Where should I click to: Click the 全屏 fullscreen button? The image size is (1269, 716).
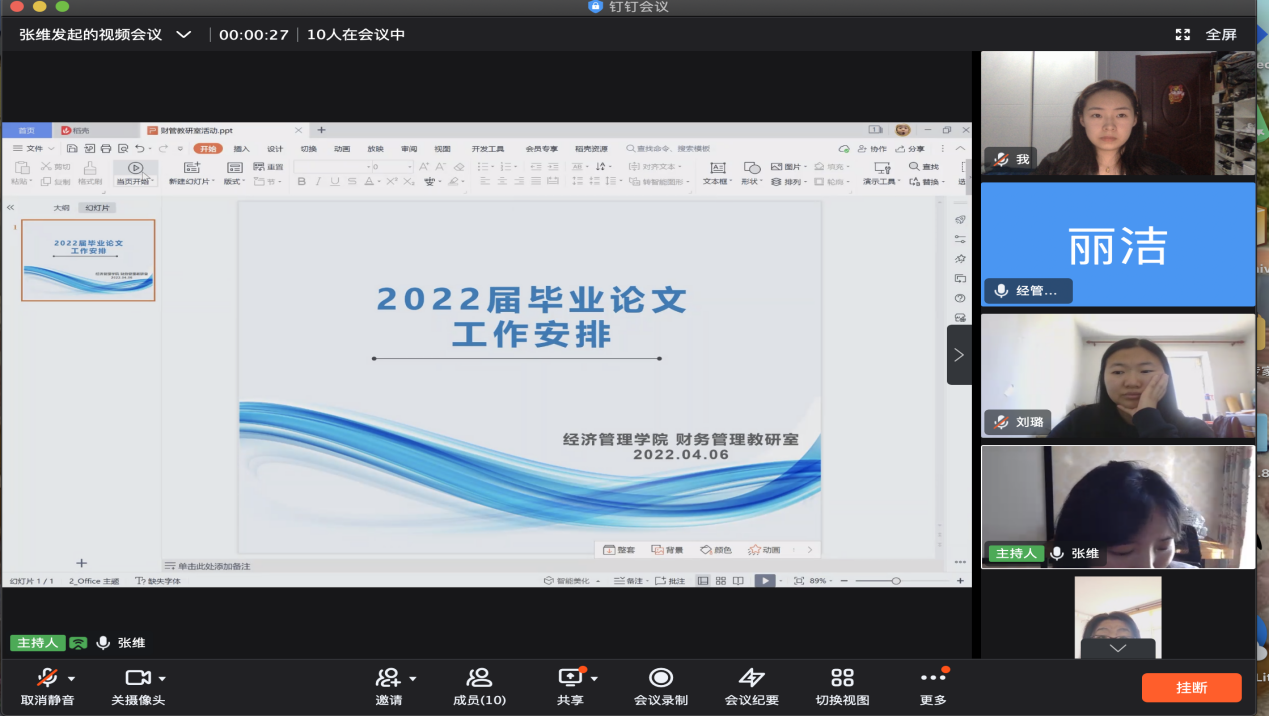click(x=1206, y=34)
